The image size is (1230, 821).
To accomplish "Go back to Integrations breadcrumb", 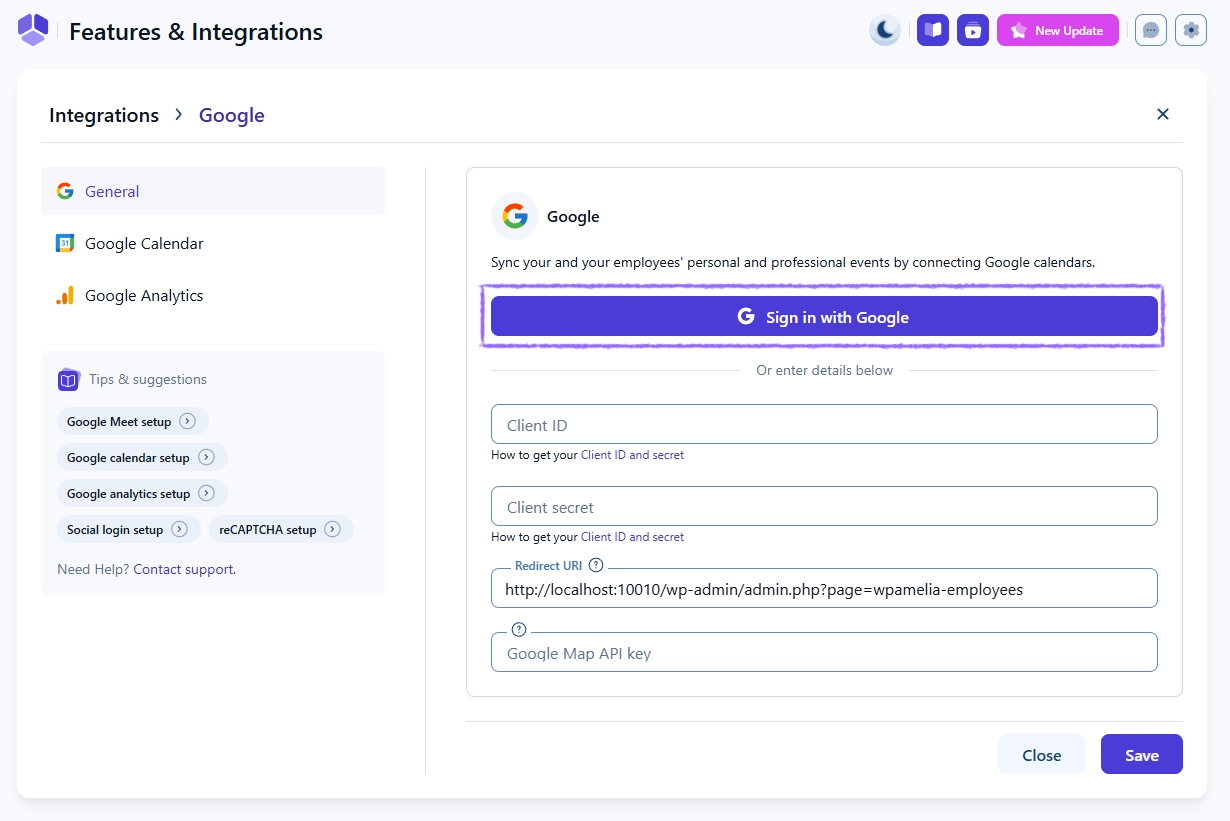I will click(x=104, y=115).
